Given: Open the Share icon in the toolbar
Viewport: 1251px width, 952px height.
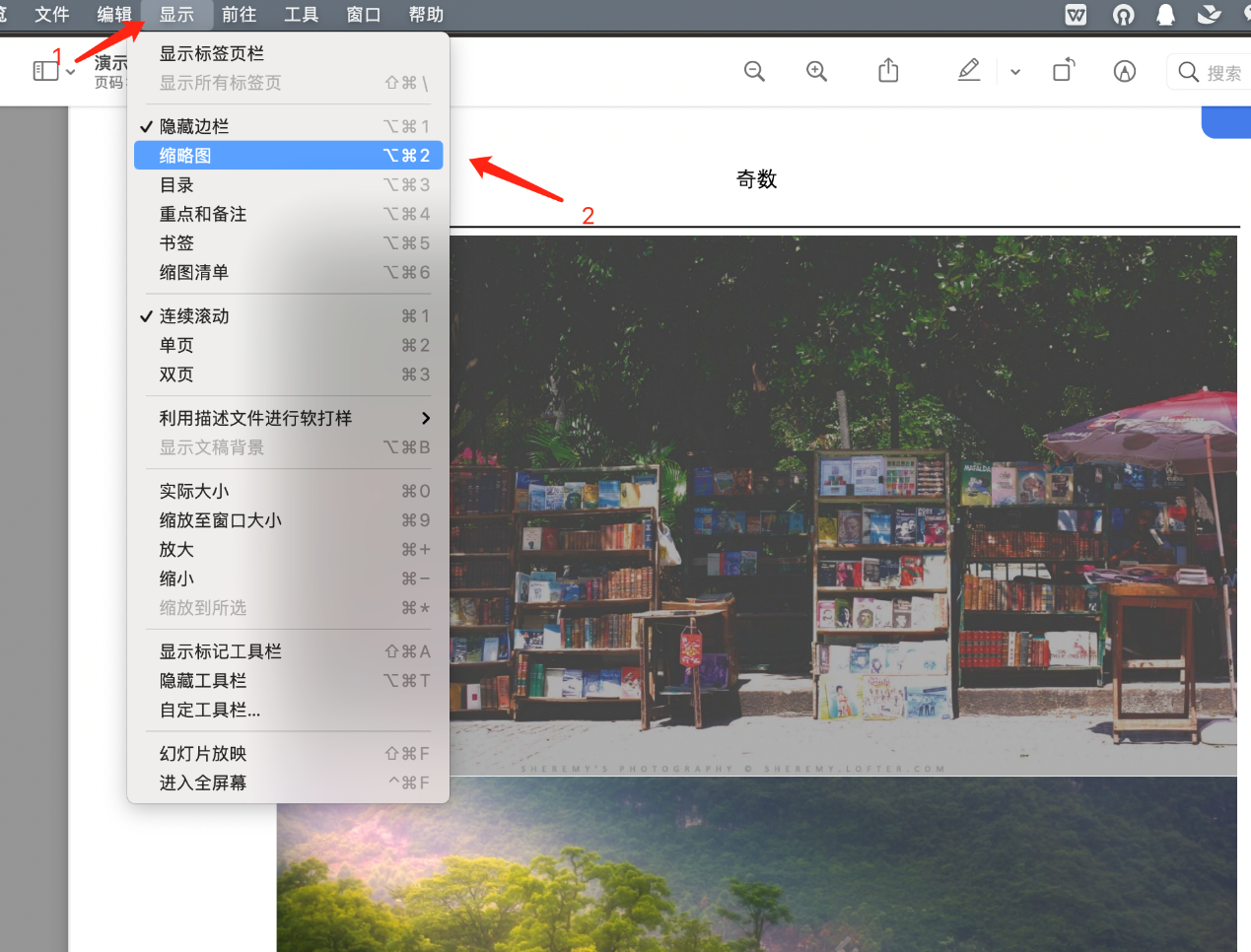Looking at the screenshot, I should pos(887,70).
